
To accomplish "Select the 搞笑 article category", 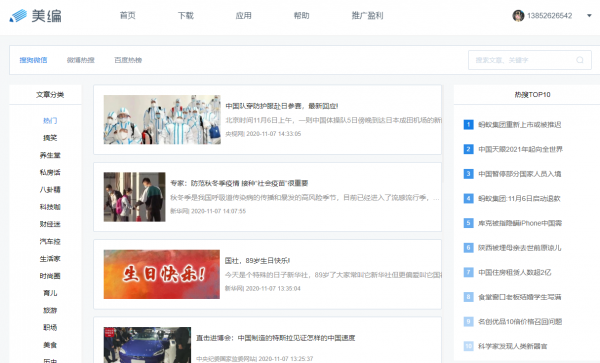I will click(x=50, y=138).
